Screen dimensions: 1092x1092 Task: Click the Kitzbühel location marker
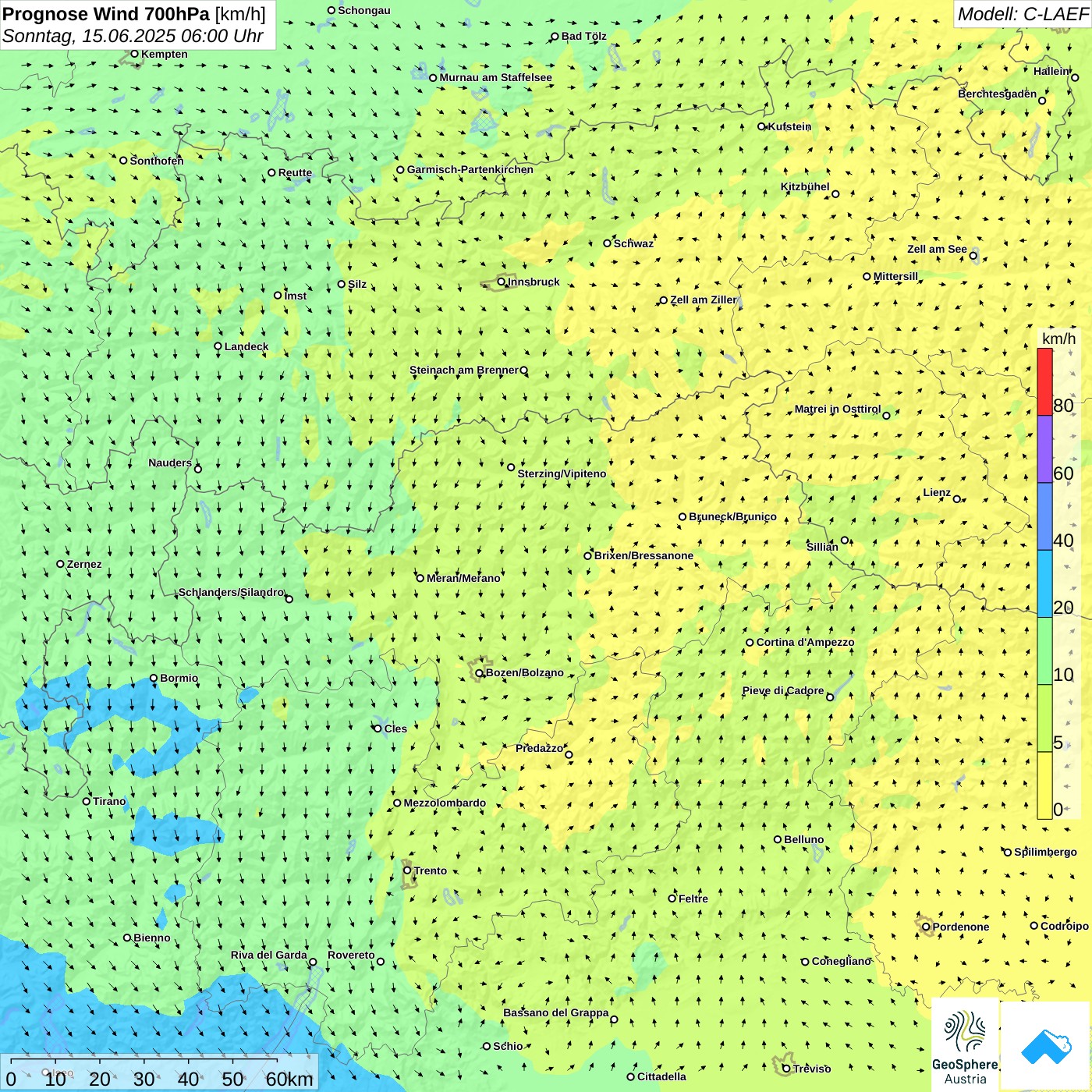point(835,193)
